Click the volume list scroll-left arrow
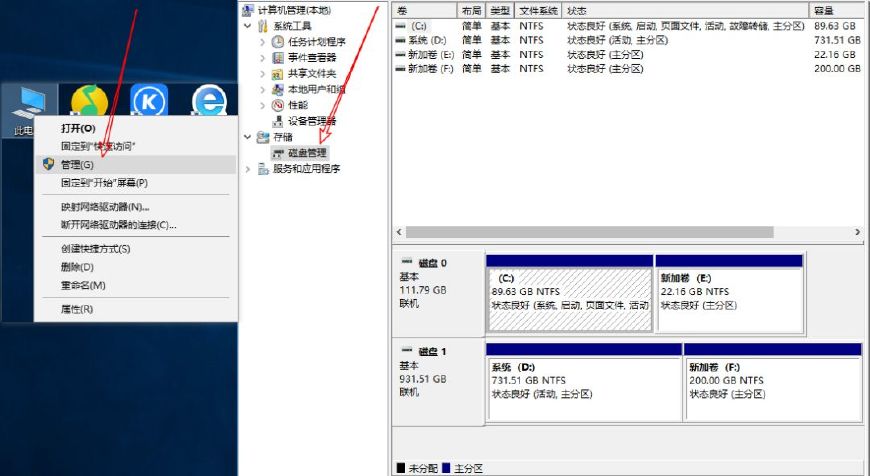The width and height of the screenshot is (870, 476). [x=399, y=232]
